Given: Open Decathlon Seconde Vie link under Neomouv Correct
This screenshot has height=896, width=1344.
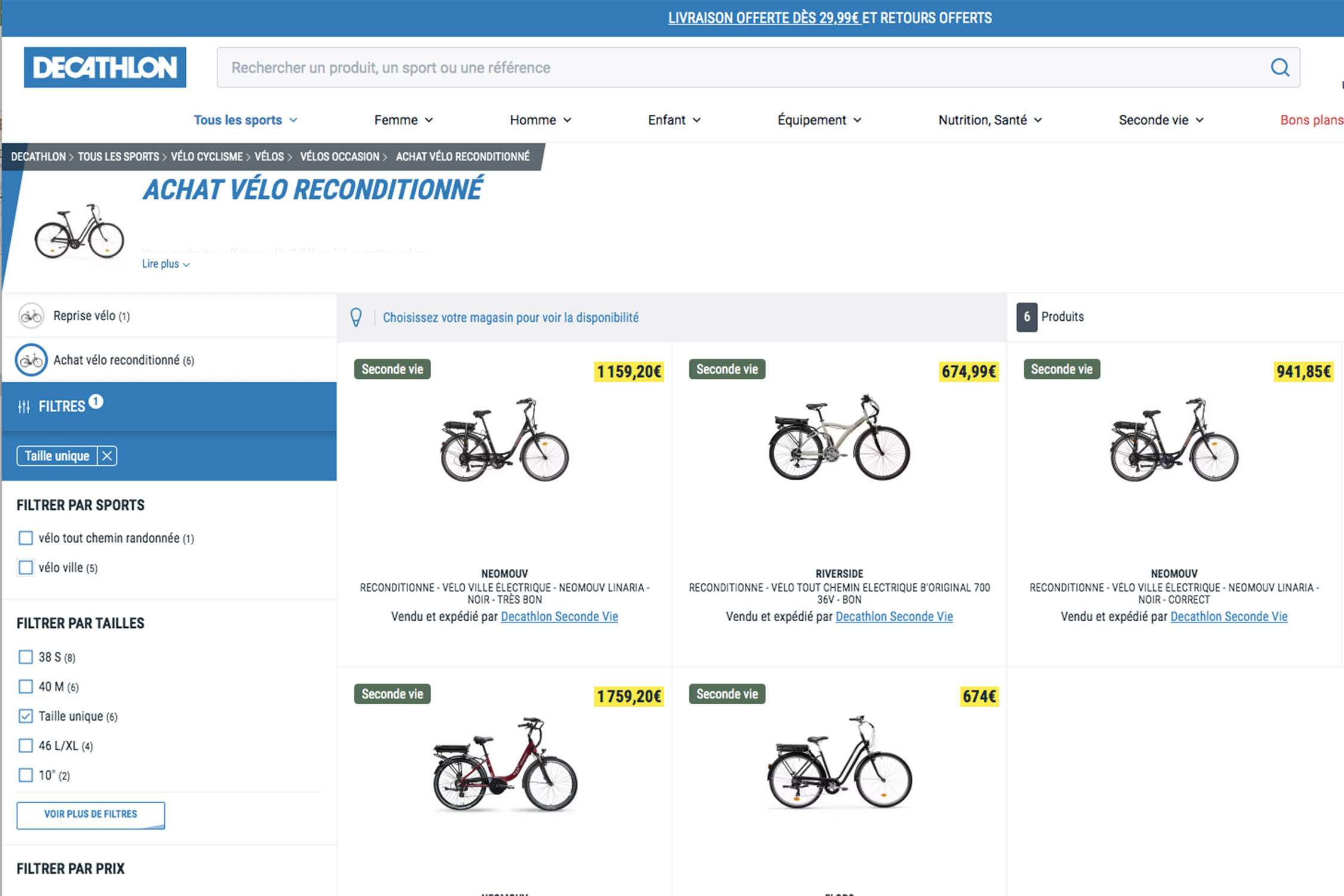Looking at the screenshot, I should (1229, 616).
